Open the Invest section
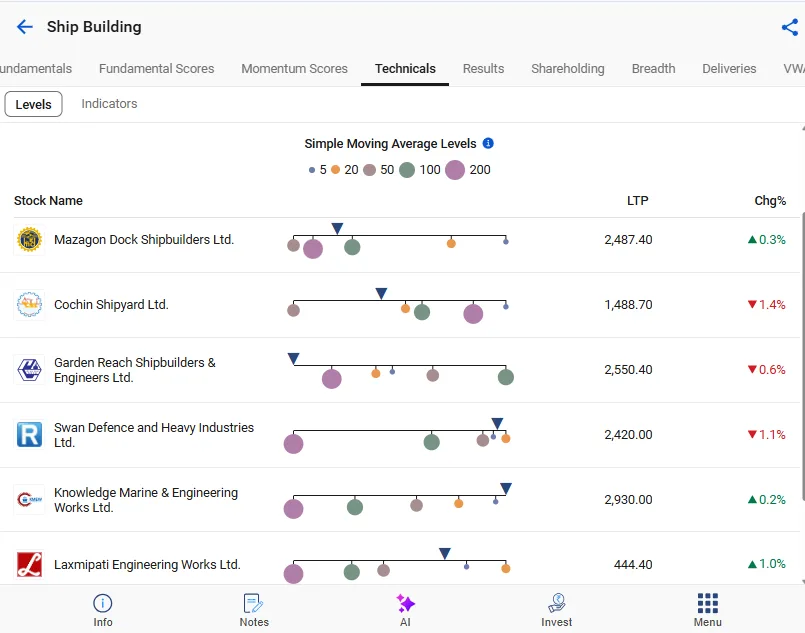 (557, 610)
